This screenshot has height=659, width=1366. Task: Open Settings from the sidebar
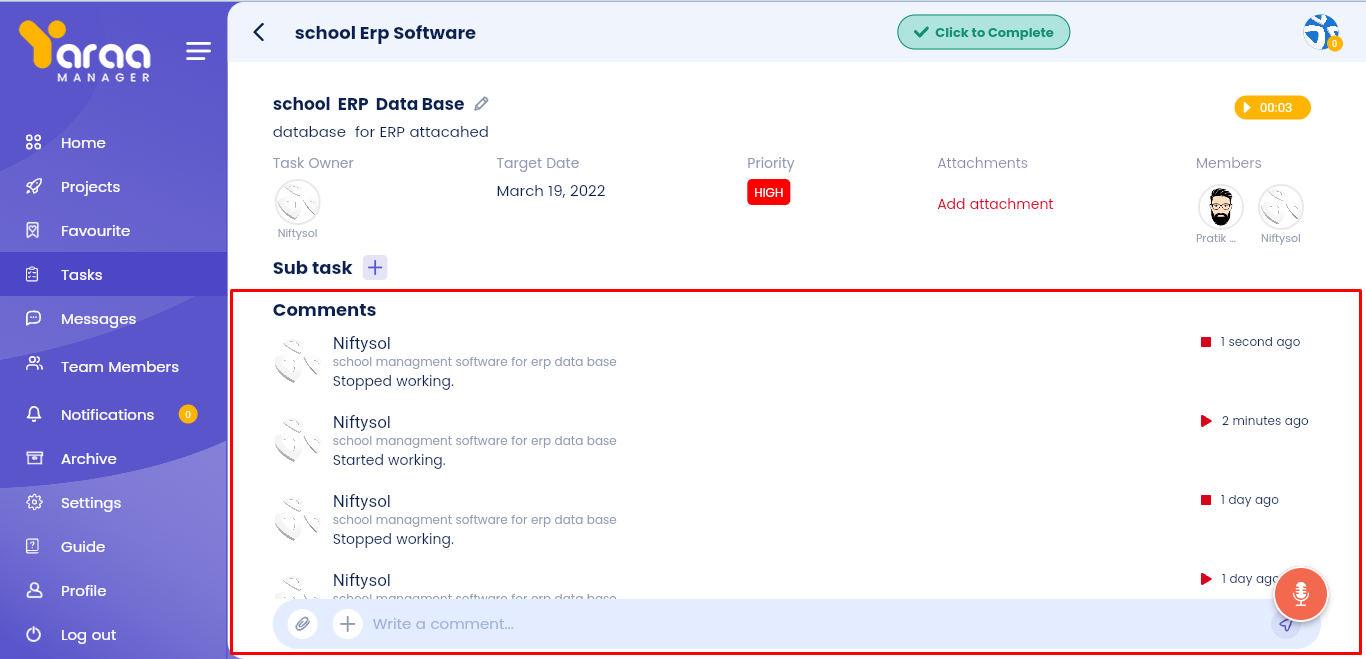point(91,503)
